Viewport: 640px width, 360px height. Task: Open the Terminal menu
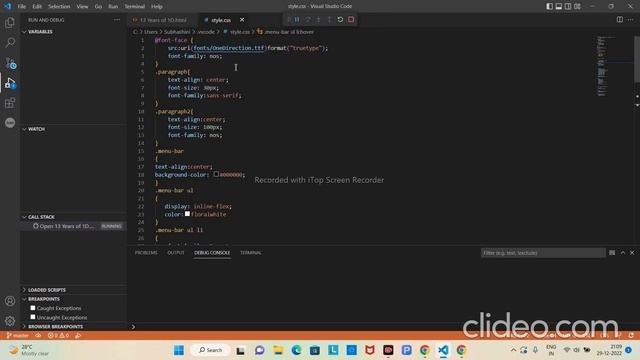[135, 6]
